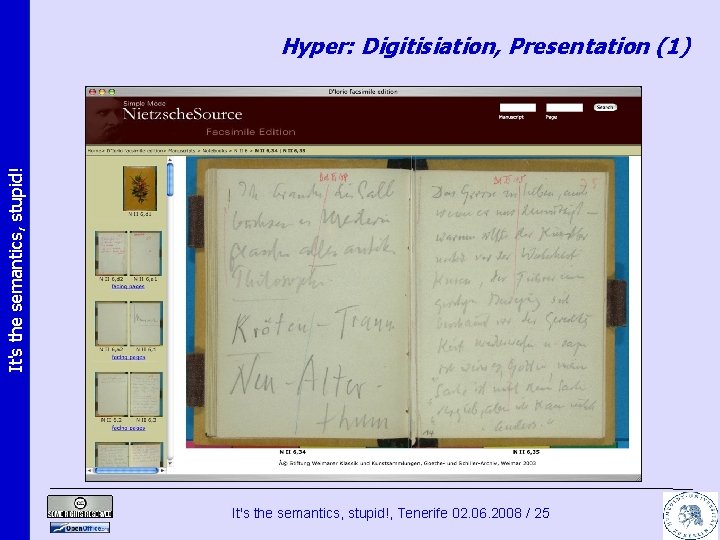Open the left thumbnail with red handwriting
Image resolution: width=720 pixels, height=540 pixels.
(111, 253)
